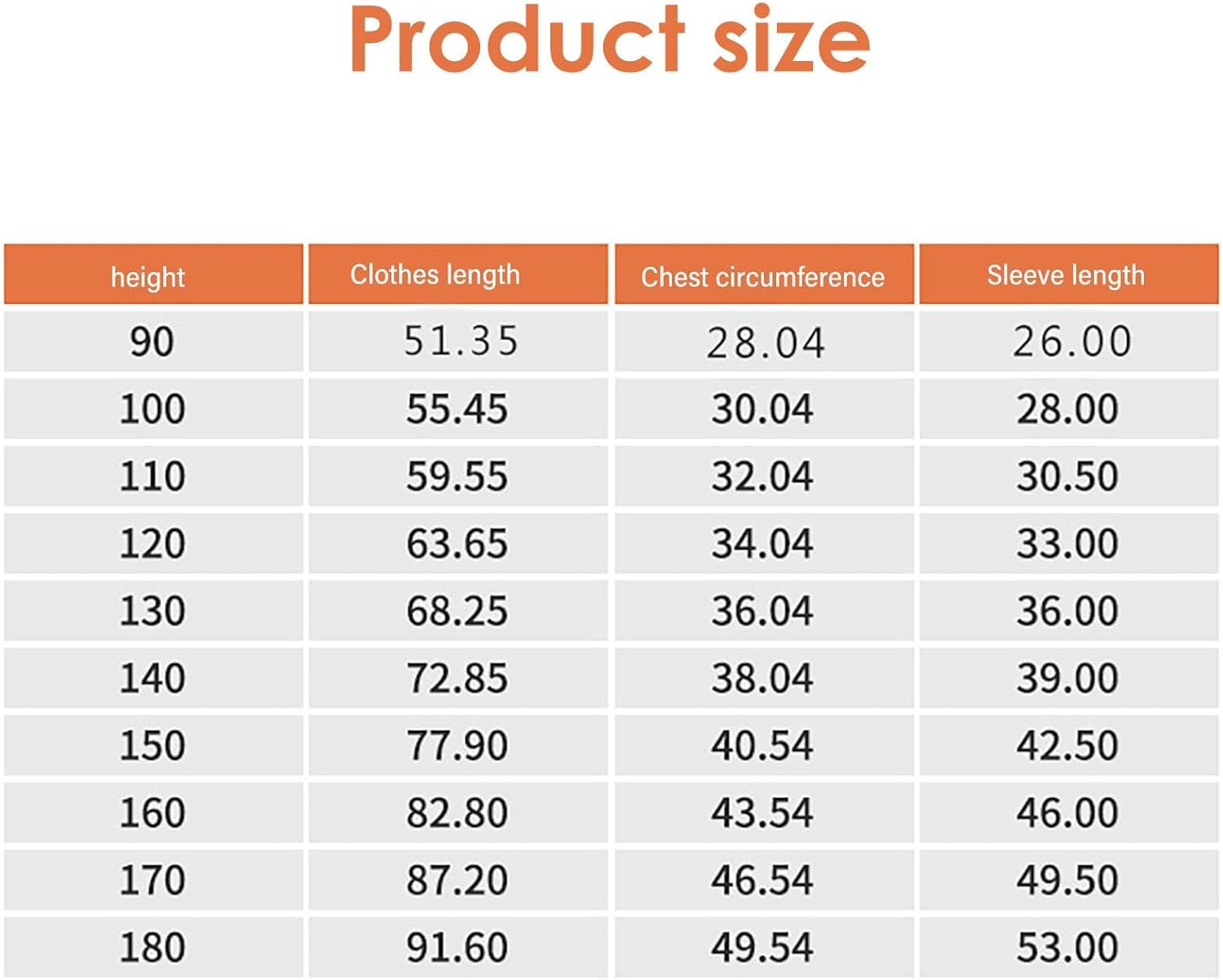Image resolution: width=1223 pixels, height=980 pixels.
Task: Select the 49.54 chest circumference cell
Action: (x=762, y=947)
